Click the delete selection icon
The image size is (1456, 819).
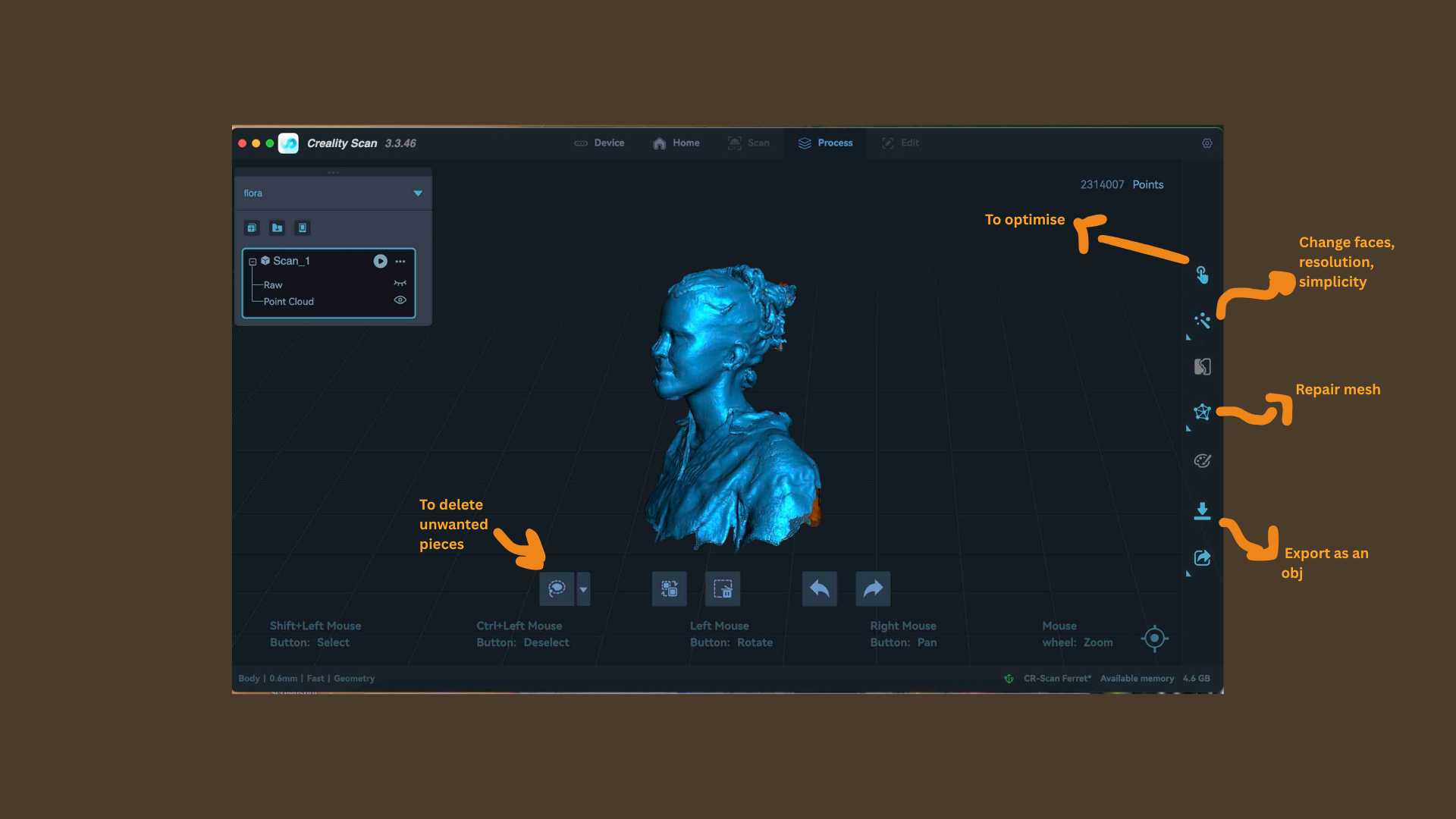point(723,589)
